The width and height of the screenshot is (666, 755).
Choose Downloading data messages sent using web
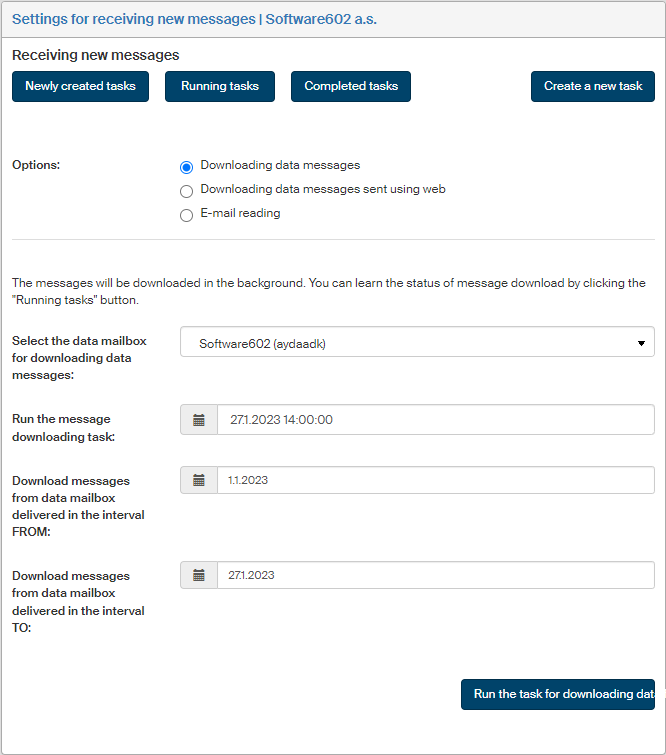(x=186, y=191)
